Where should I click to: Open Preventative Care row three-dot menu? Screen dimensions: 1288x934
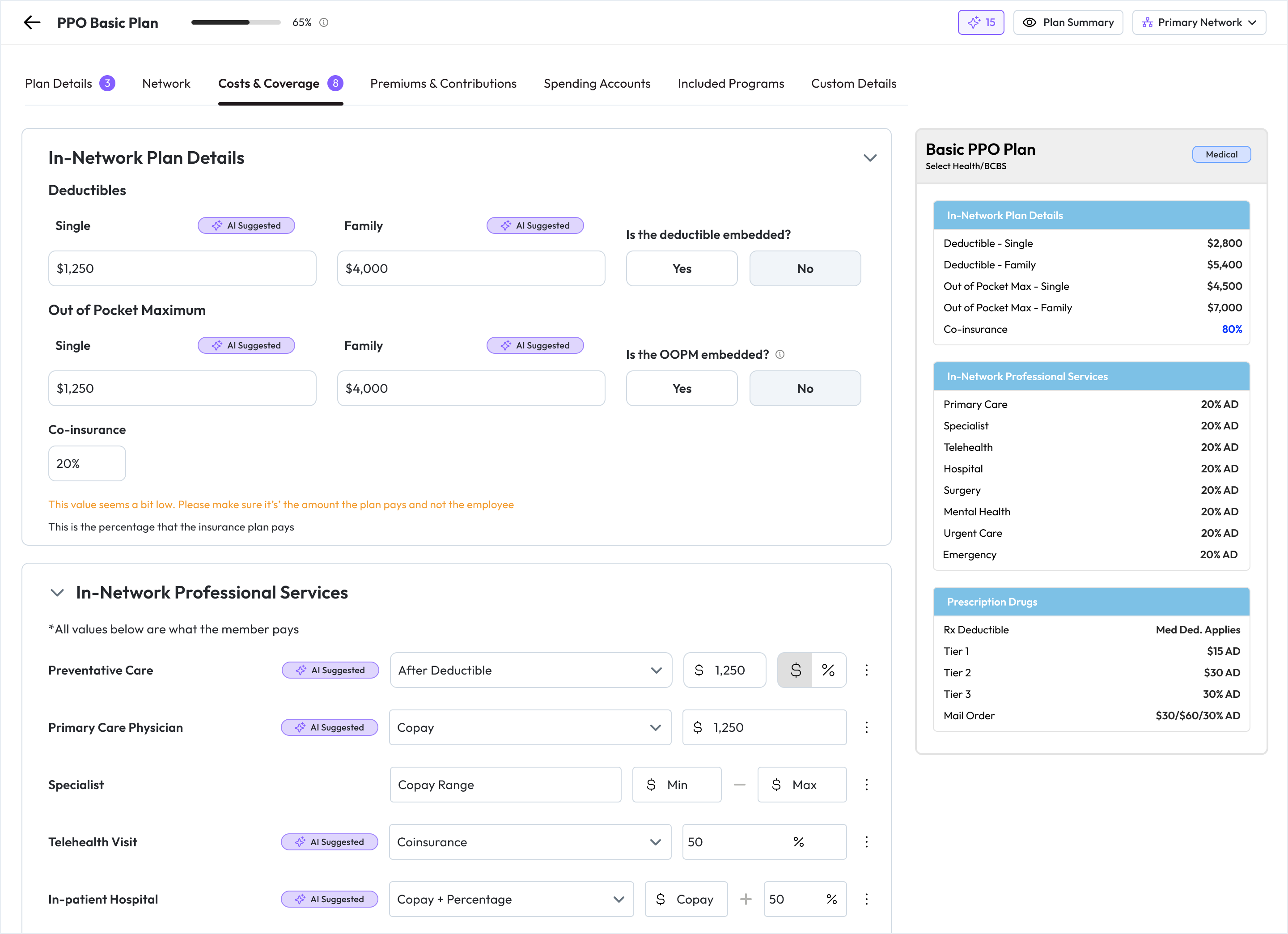[867, 671]
